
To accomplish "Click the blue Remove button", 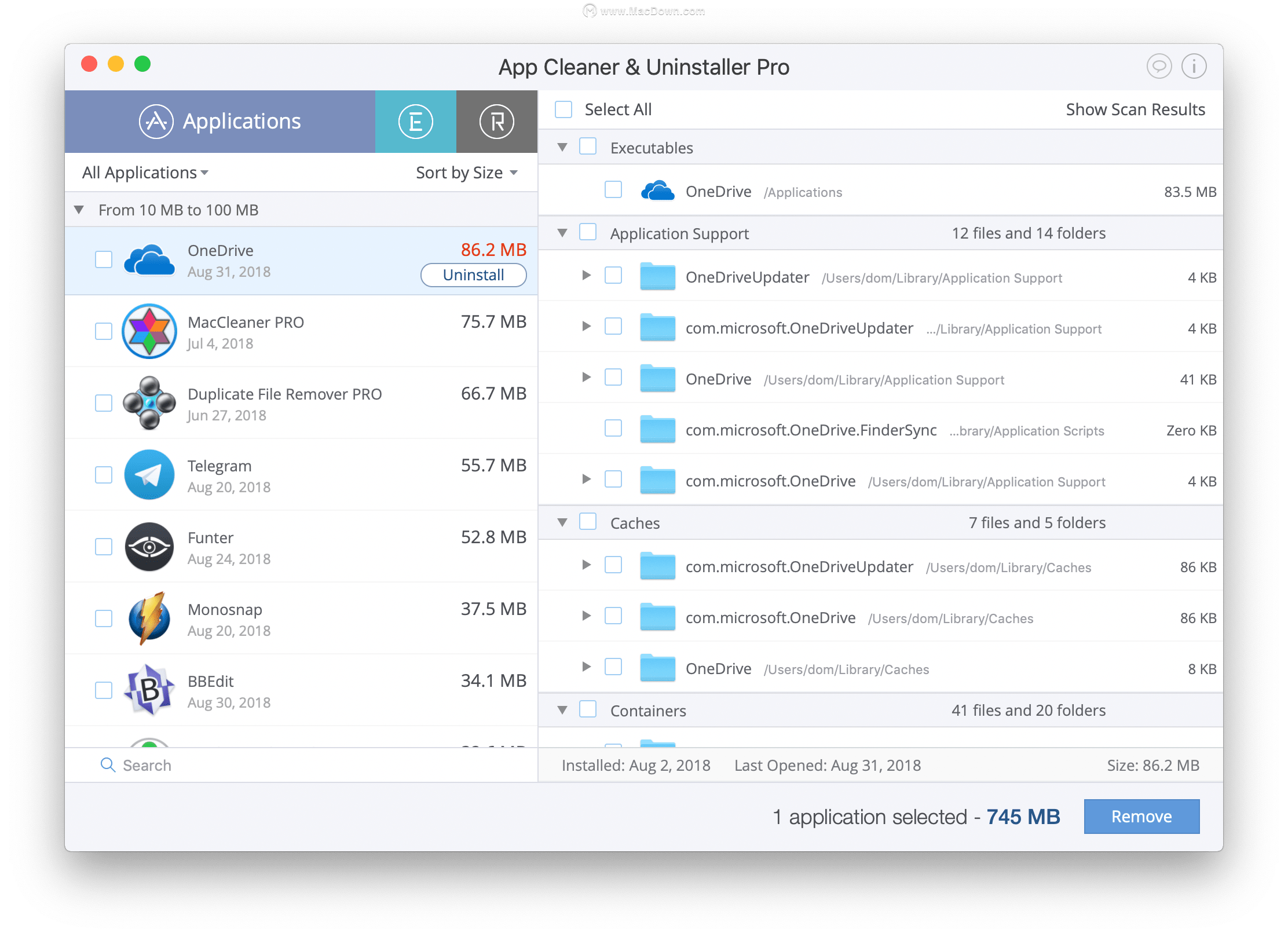I will pyautogui.click(x=1141, y=817).
